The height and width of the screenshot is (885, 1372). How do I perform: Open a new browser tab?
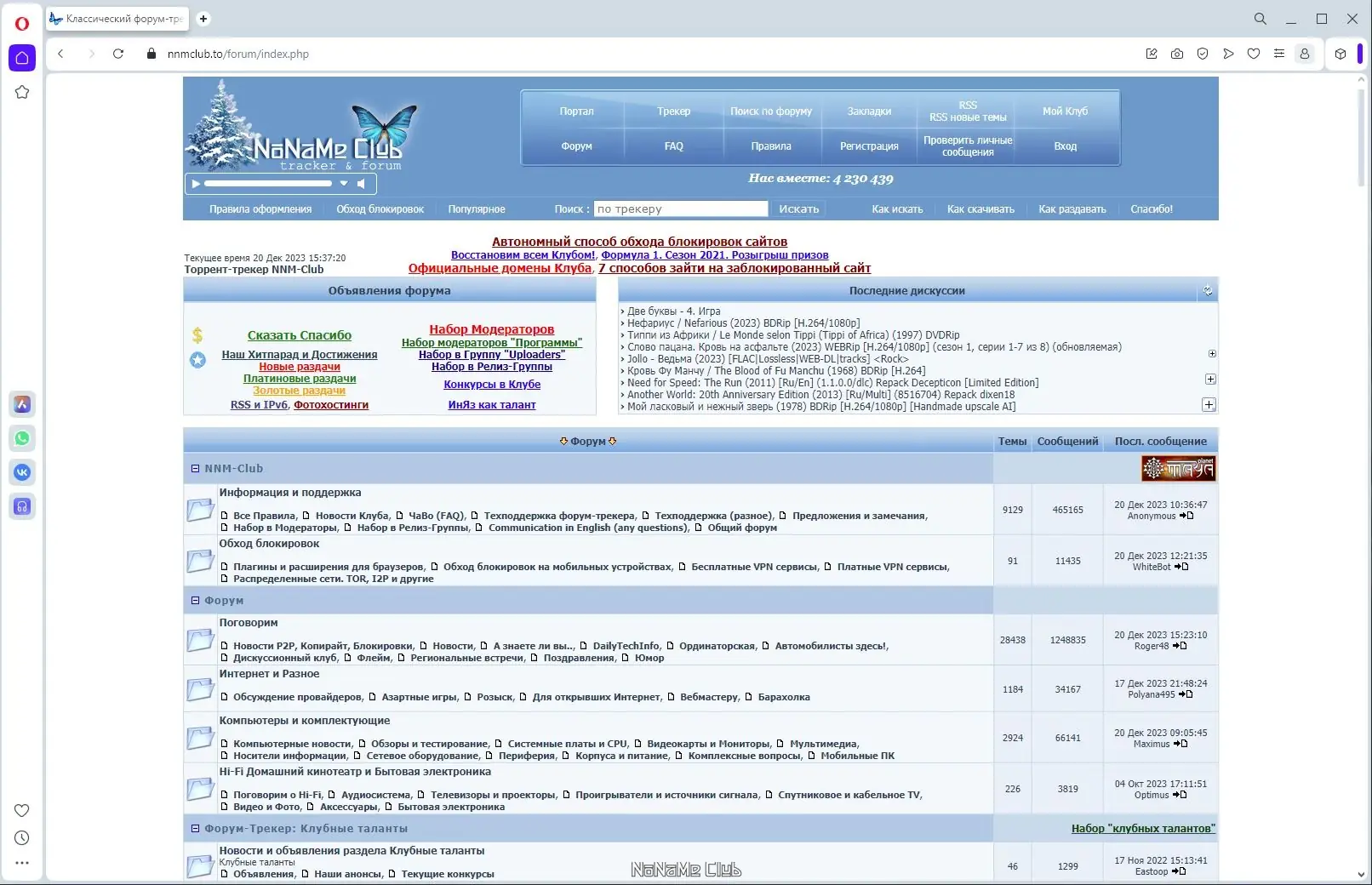(203, 19)
